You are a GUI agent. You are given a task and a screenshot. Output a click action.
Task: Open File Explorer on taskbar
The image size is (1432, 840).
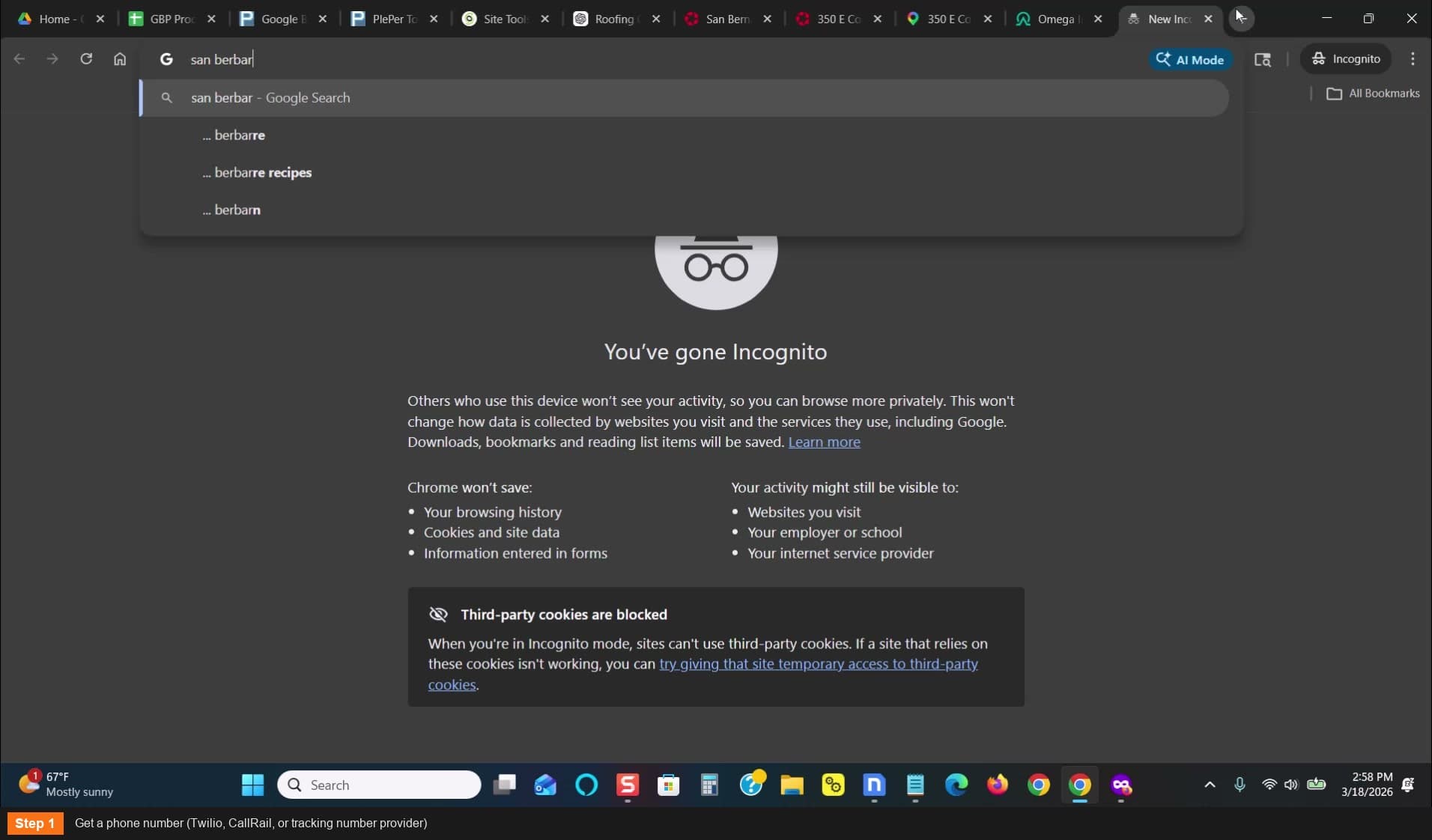coord(792,785)
